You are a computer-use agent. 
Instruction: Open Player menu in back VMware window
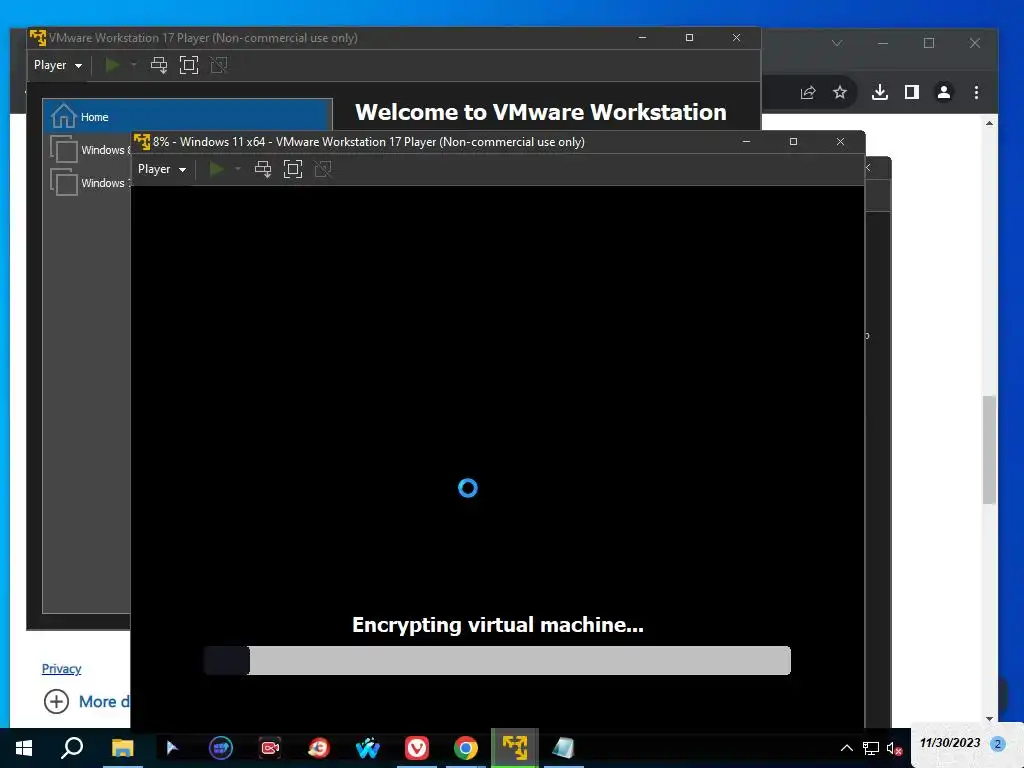57,65
